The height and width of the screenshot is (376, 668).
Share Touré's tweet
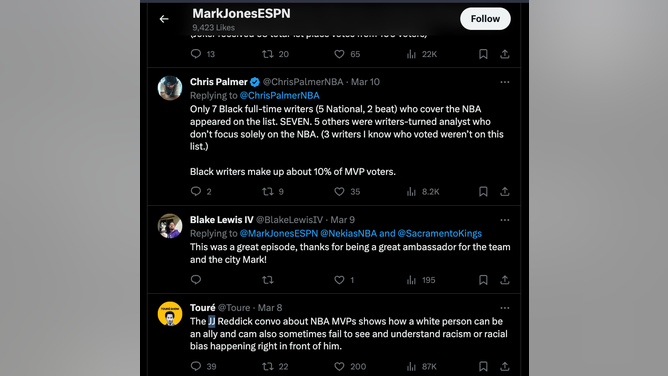click(505, 366)
